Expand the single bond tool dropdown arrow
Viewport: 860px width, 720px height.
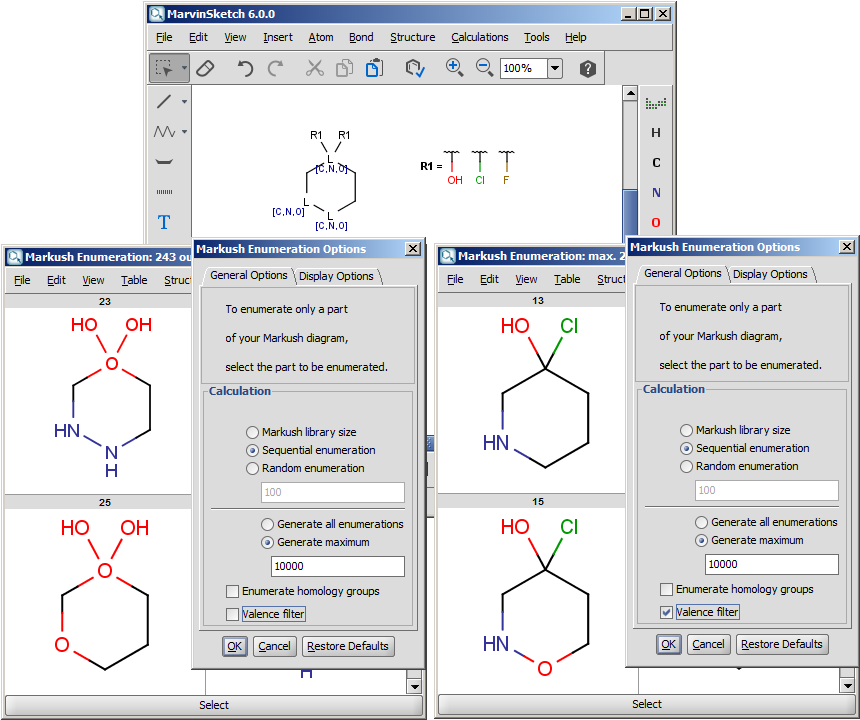tap(184, 102)
